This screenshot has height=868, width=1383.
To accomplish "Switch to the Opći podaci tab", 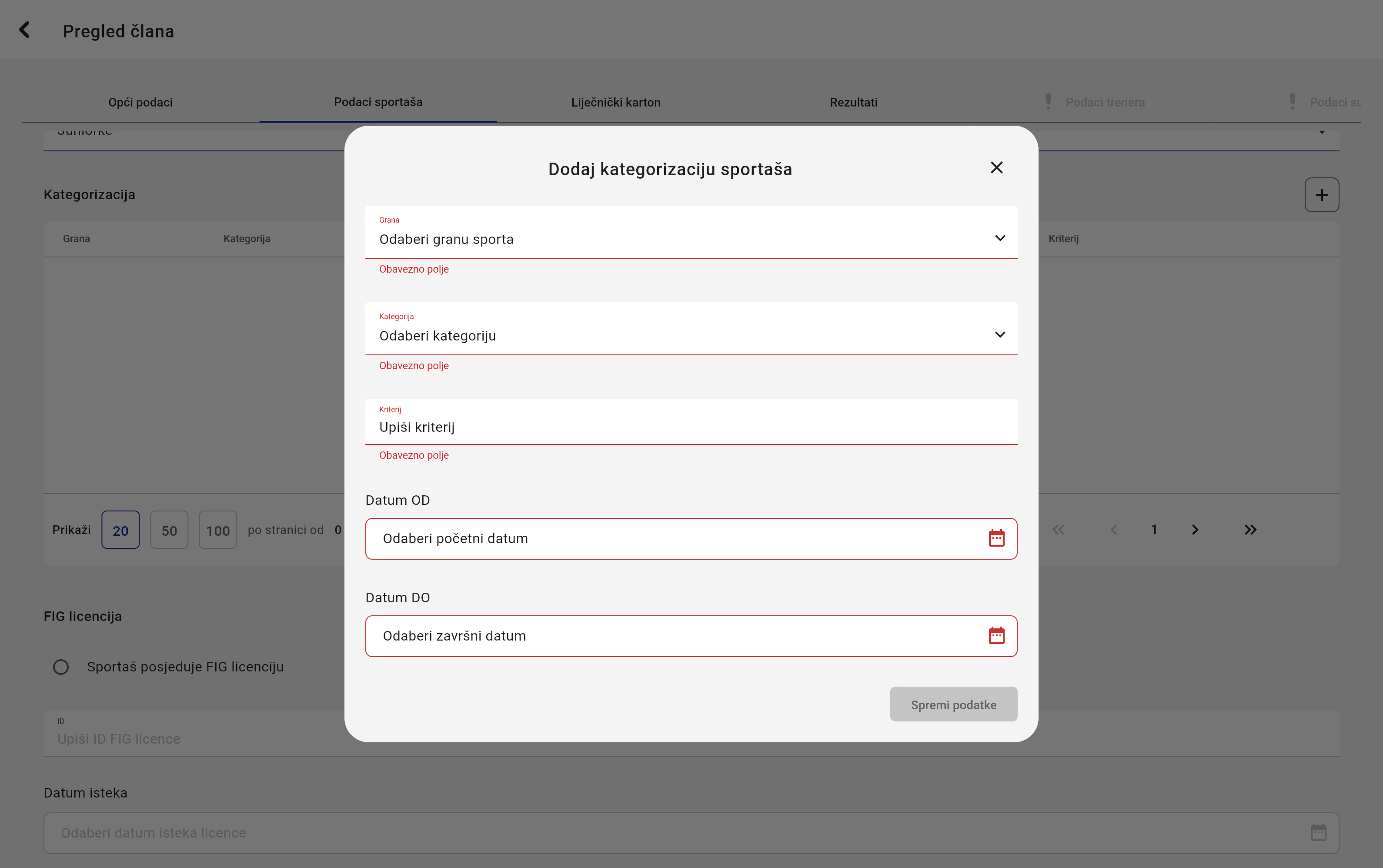I will click(x=140, y=102).
